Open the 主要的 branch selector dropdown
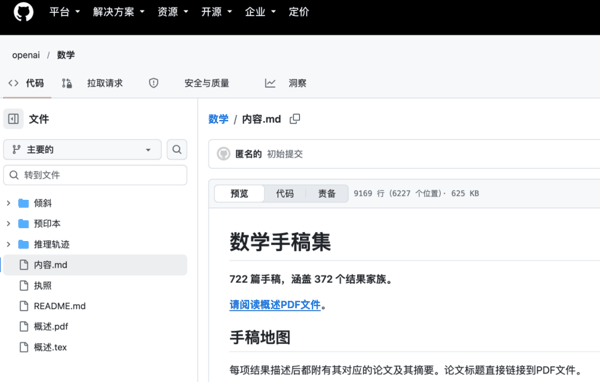The width and height of the screenshot is (600, 382). coord(82,150)
